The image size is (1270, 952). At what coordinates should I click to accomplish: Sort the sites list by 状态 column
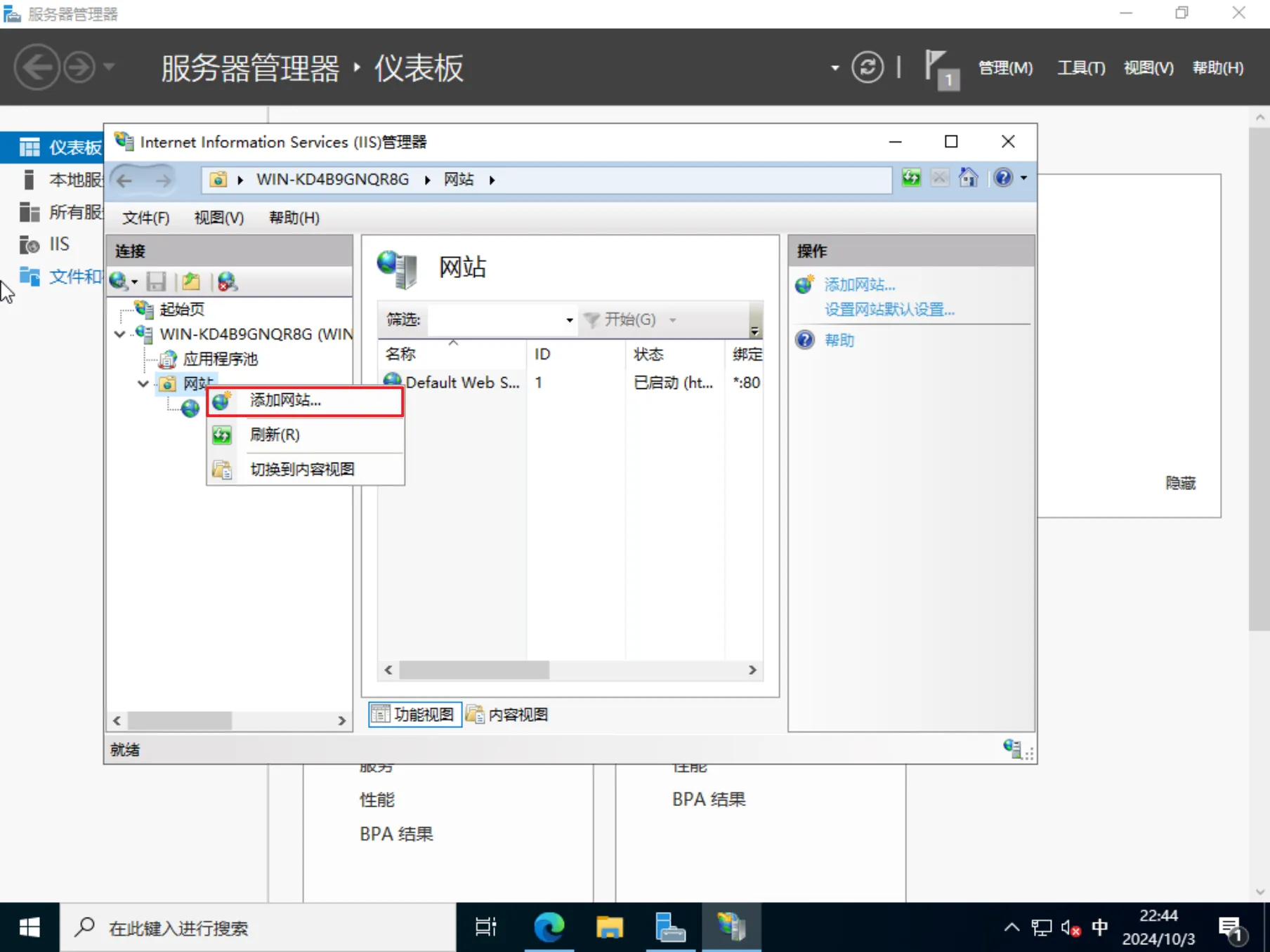click(x=675, y=355)
